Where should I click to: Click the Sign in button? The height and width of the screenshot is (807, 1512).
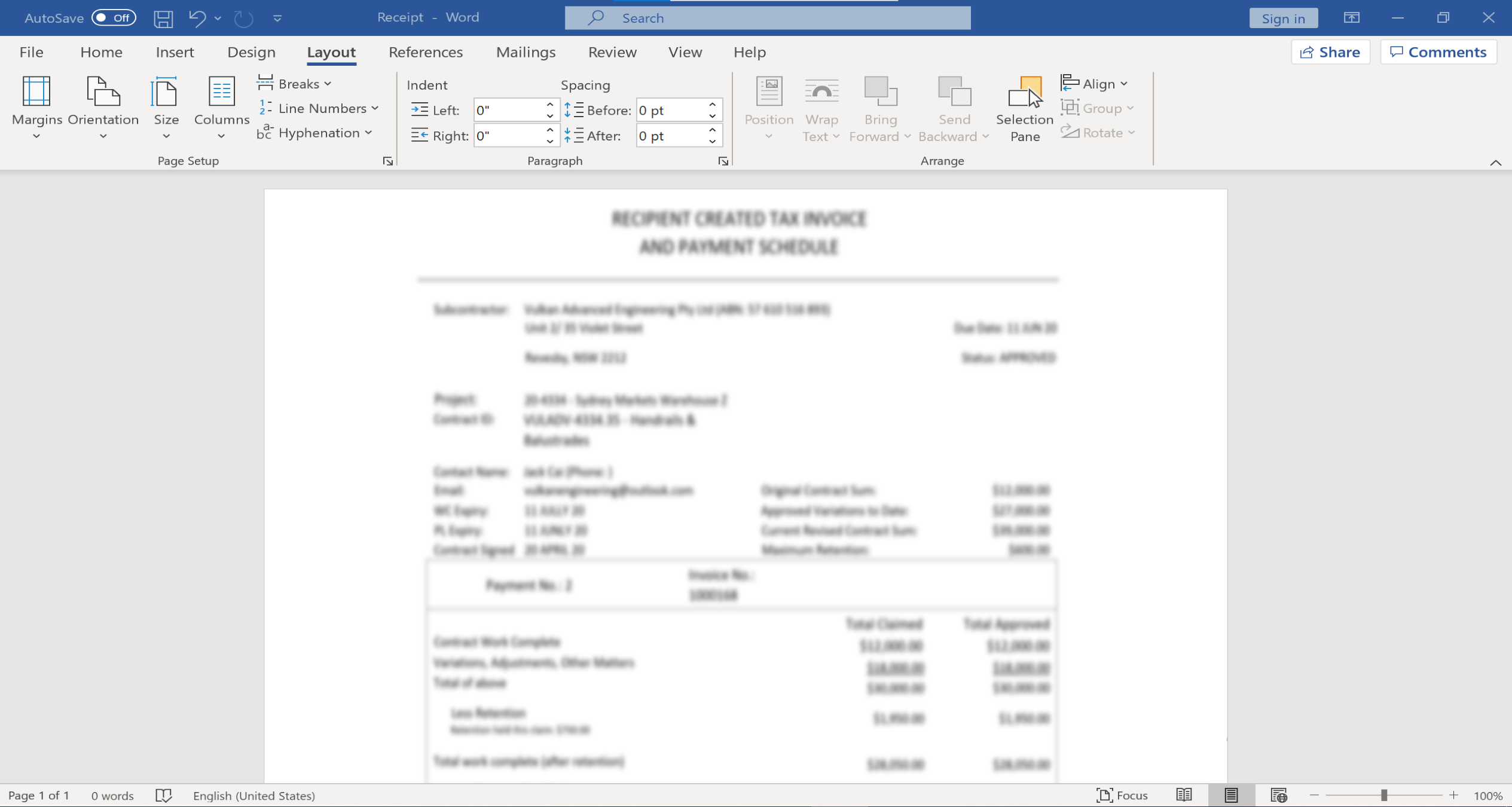point(1283,18)
